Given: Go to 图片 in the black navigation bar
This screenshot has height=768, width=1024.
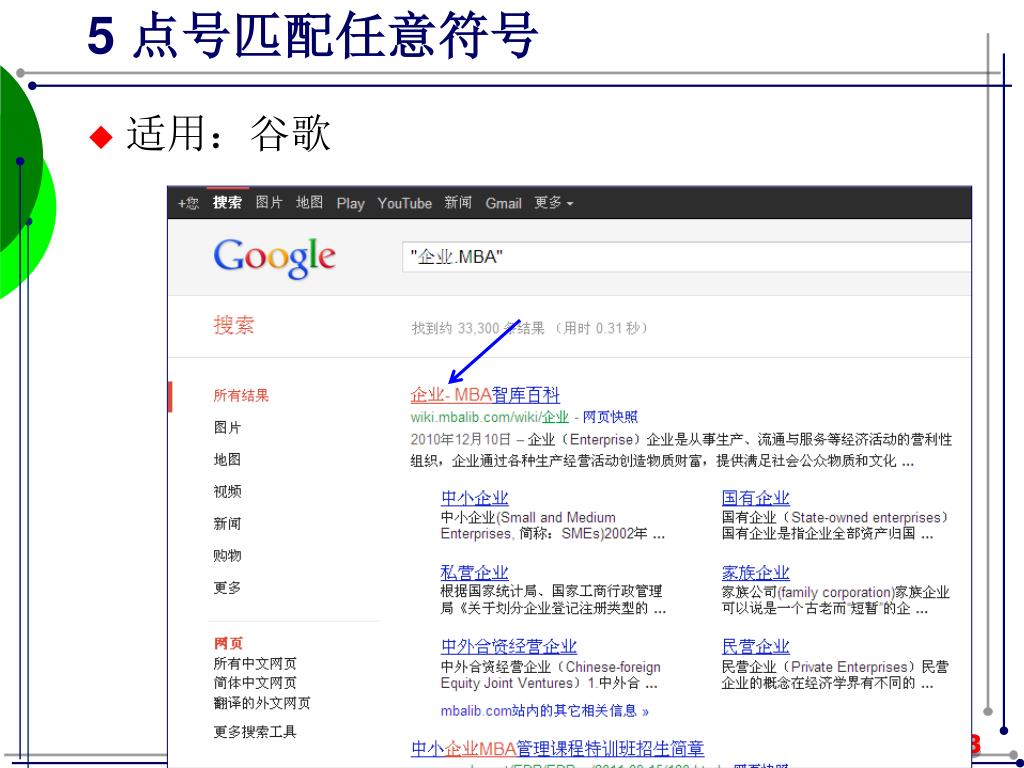Looking at the screenshot, I should pos(269,203).
